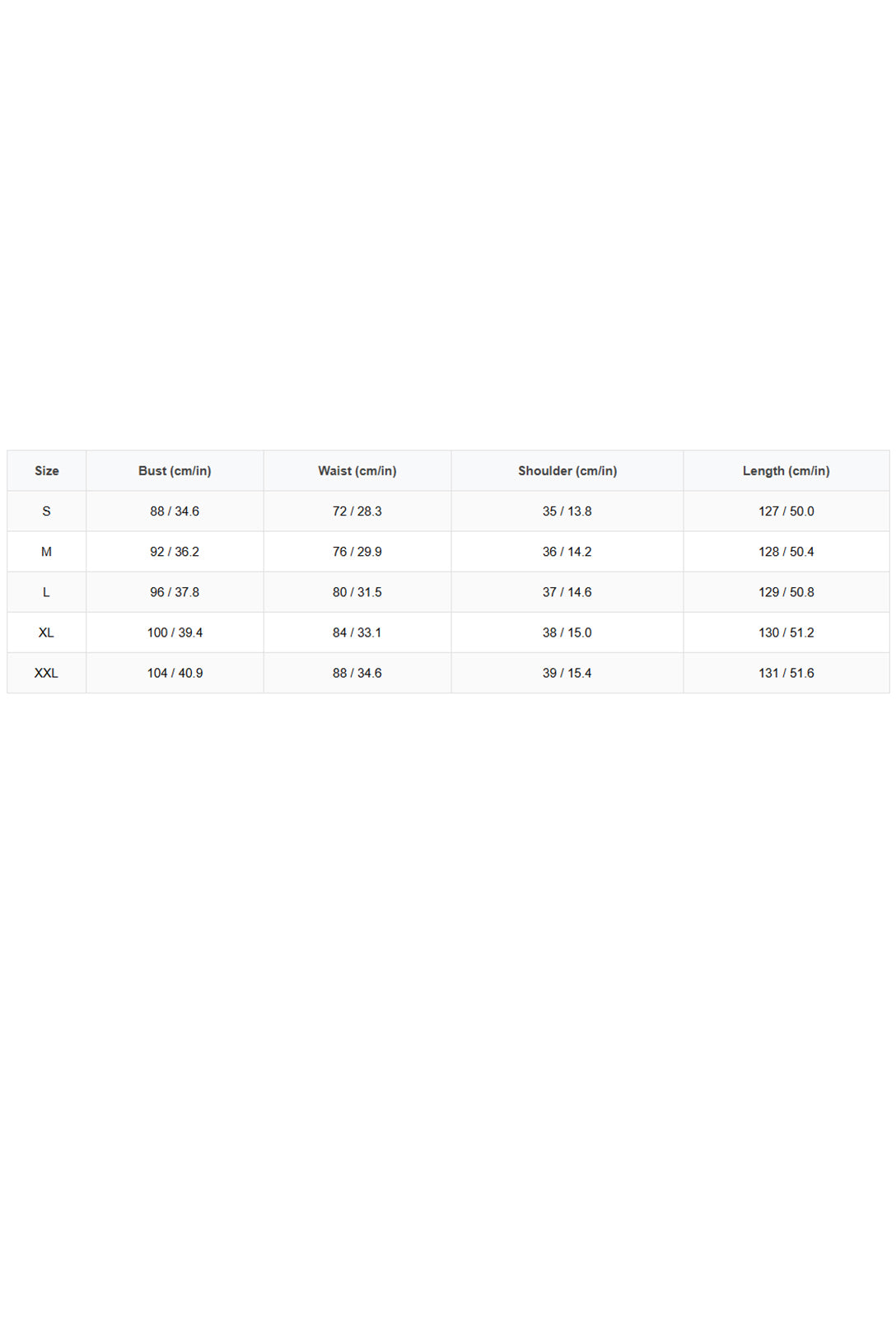Select the Shoulder (cm/in) header
The height and width of the screenshot is (1344, 896).
coord(567,471)
